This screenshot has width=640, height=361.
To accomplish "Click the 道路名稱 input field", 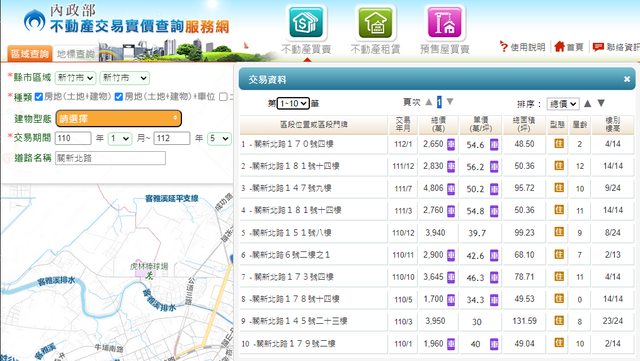I will point(110,158).
